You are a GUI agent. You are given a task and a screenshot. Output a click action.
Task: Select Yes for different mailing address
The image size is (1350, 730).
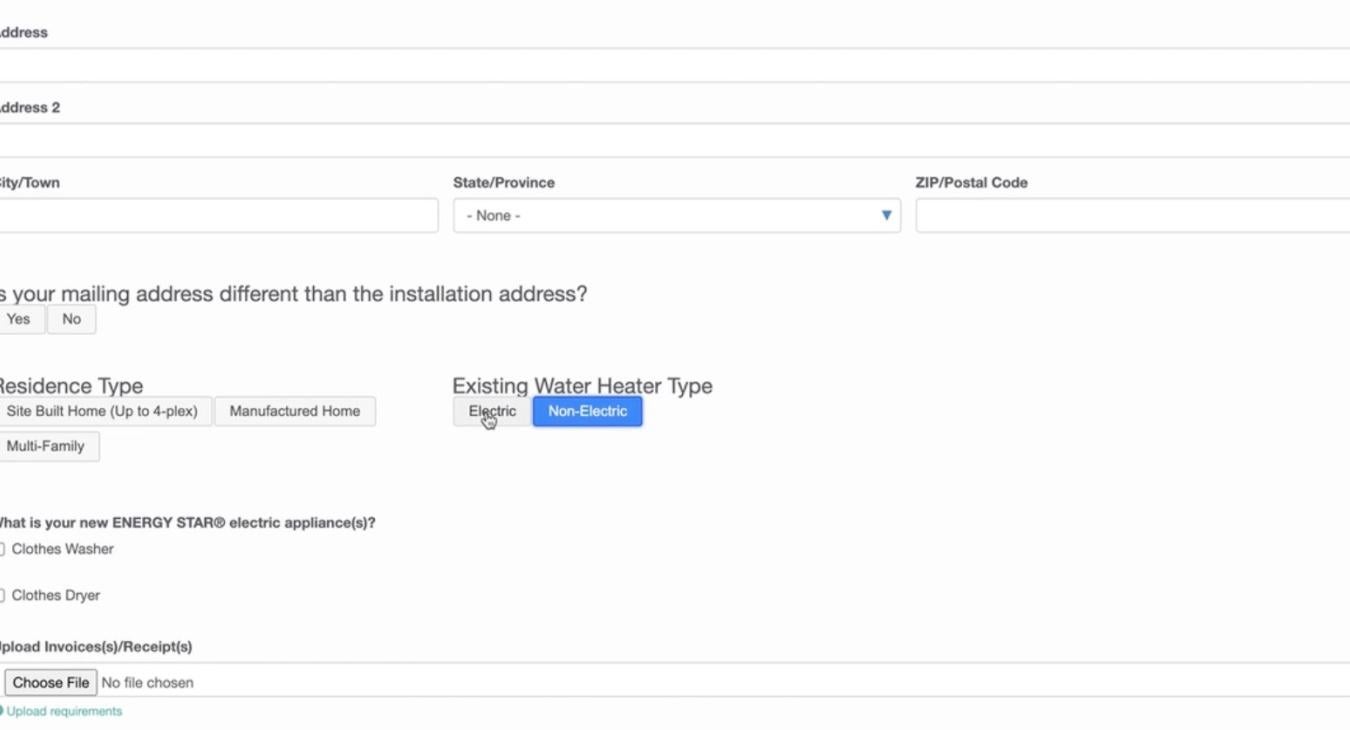pyautogui.click(x=19, y=319)
